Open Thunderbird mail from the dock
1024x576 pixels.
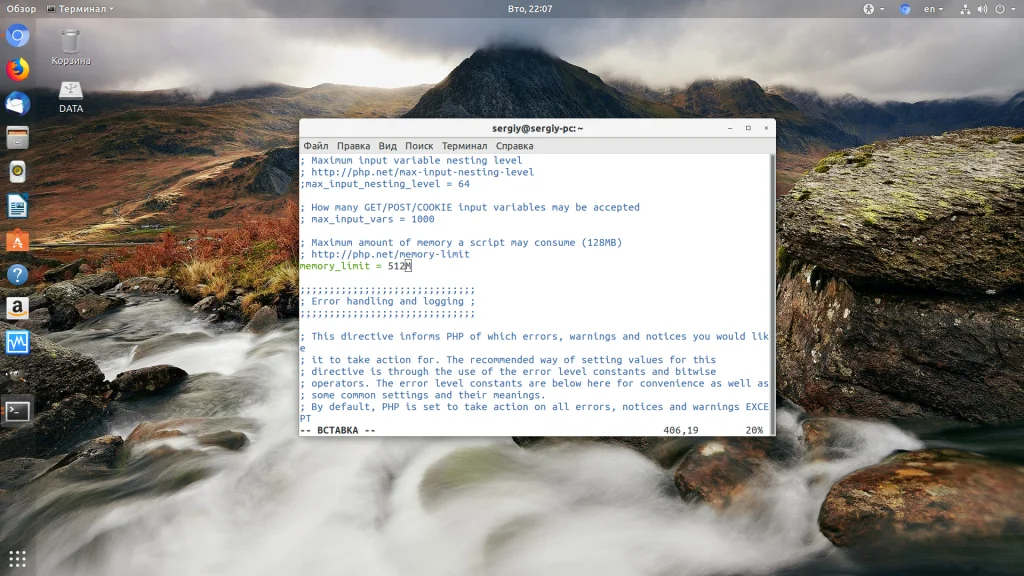[18, 103]
